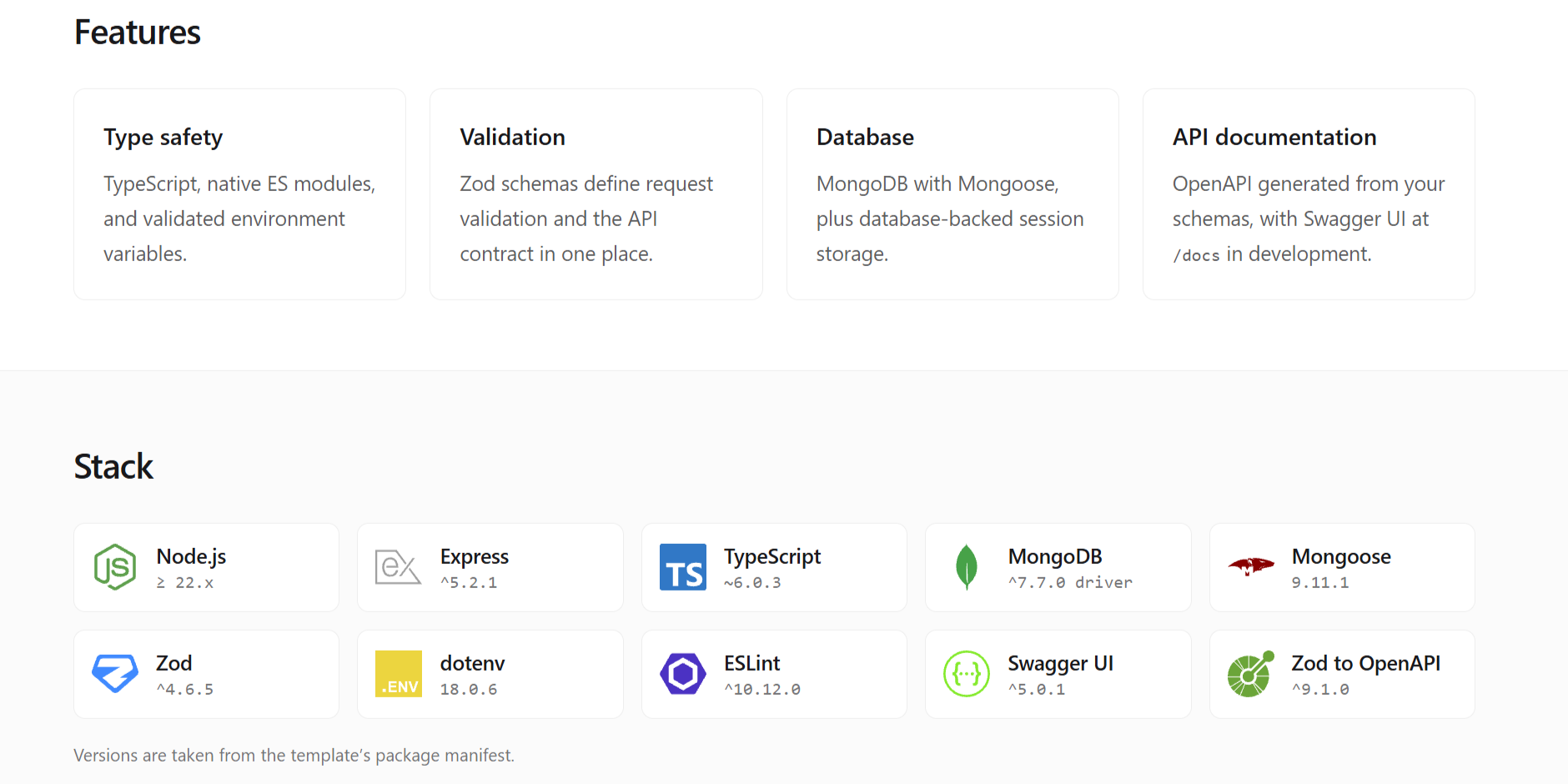Click the '18.0.6' dotenv version
This screenshot has width=1568, height=784.
[469, 689]
